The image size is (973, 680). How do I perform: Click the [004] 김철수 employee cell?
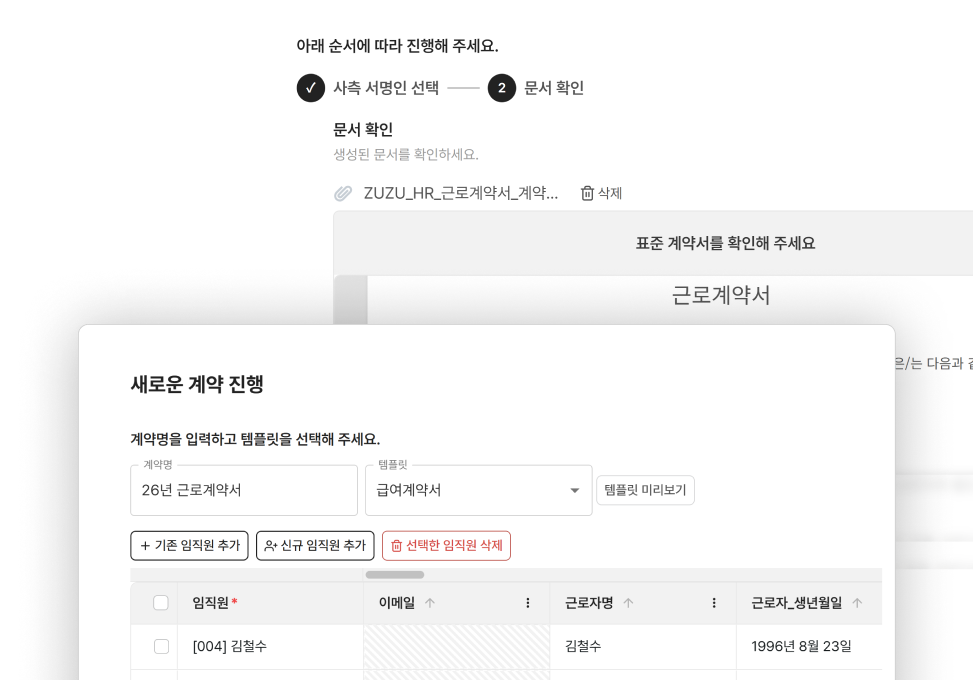(271, 646)
